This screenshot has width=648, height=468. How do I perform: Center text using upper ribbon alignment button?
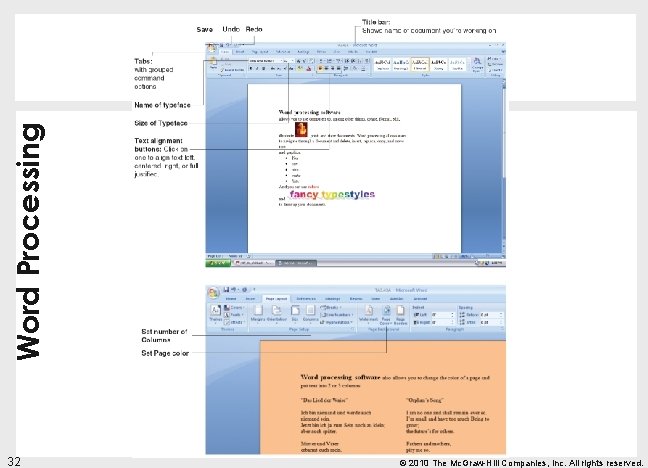(326, 69)
